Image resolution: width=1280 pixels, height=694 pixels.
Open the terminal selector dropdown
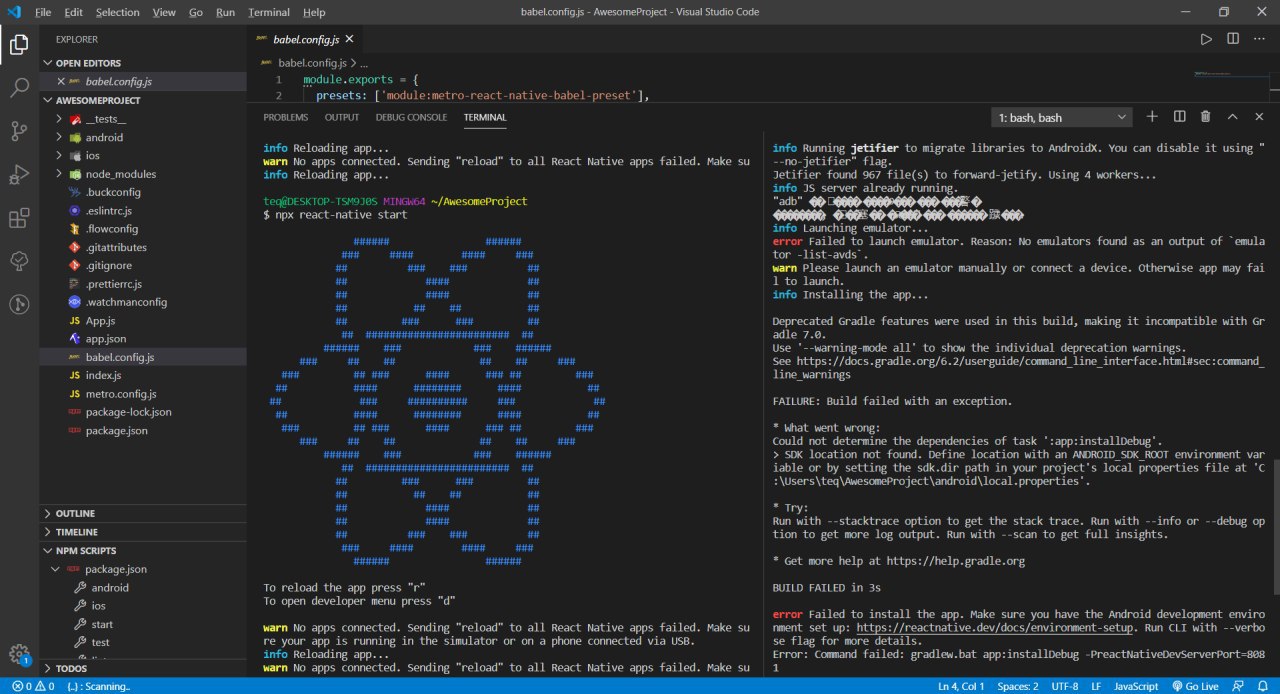coord(1062,117)
